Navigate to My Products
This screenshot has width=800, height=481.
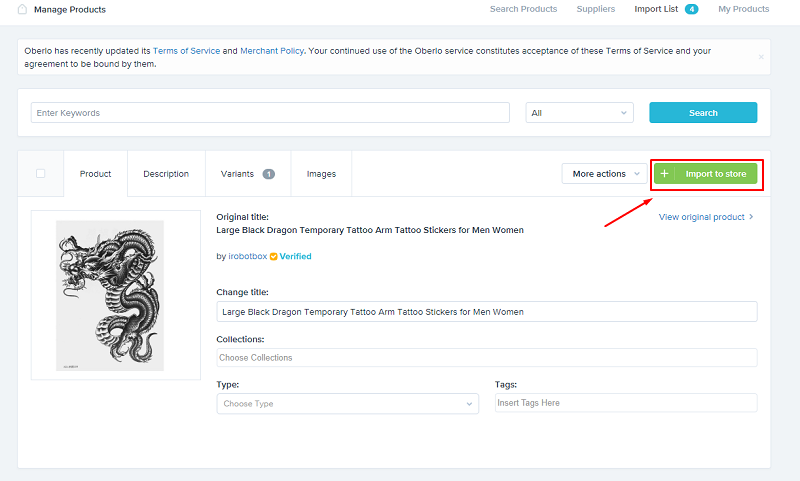tap(743, 10)
